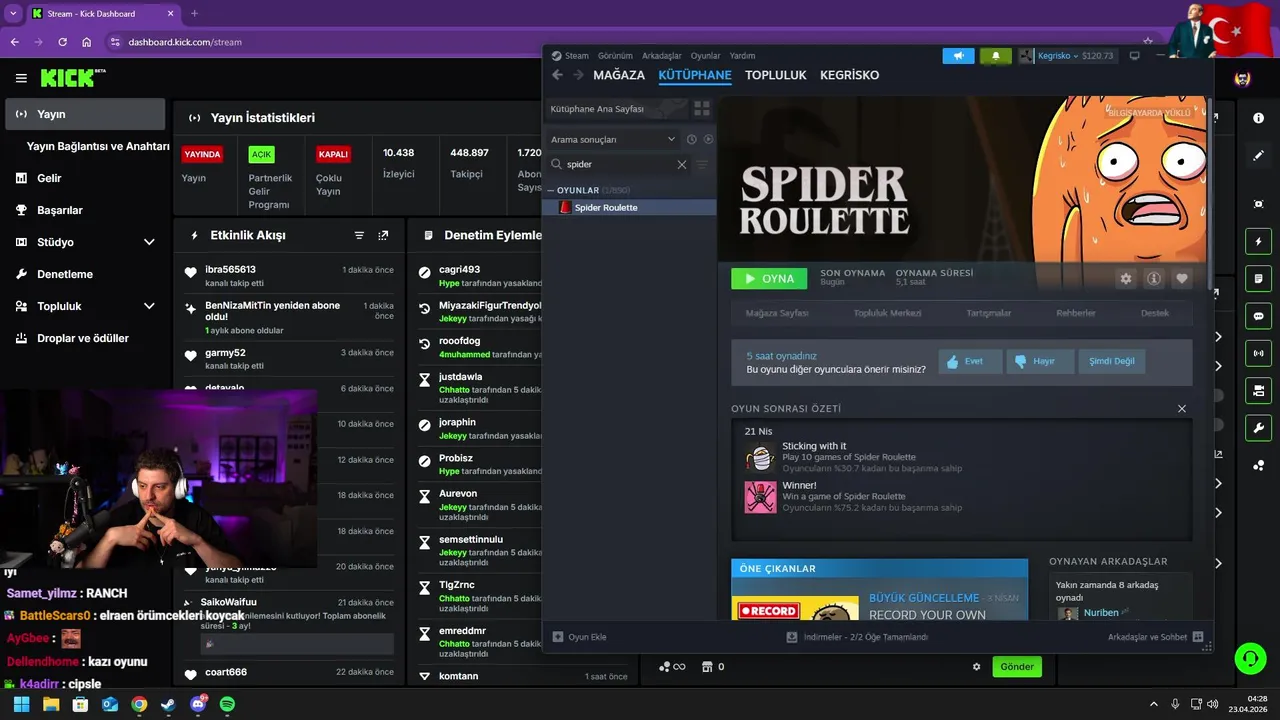
Task: Switch to MAĞAZA tab in Steam
Action: 619,75
